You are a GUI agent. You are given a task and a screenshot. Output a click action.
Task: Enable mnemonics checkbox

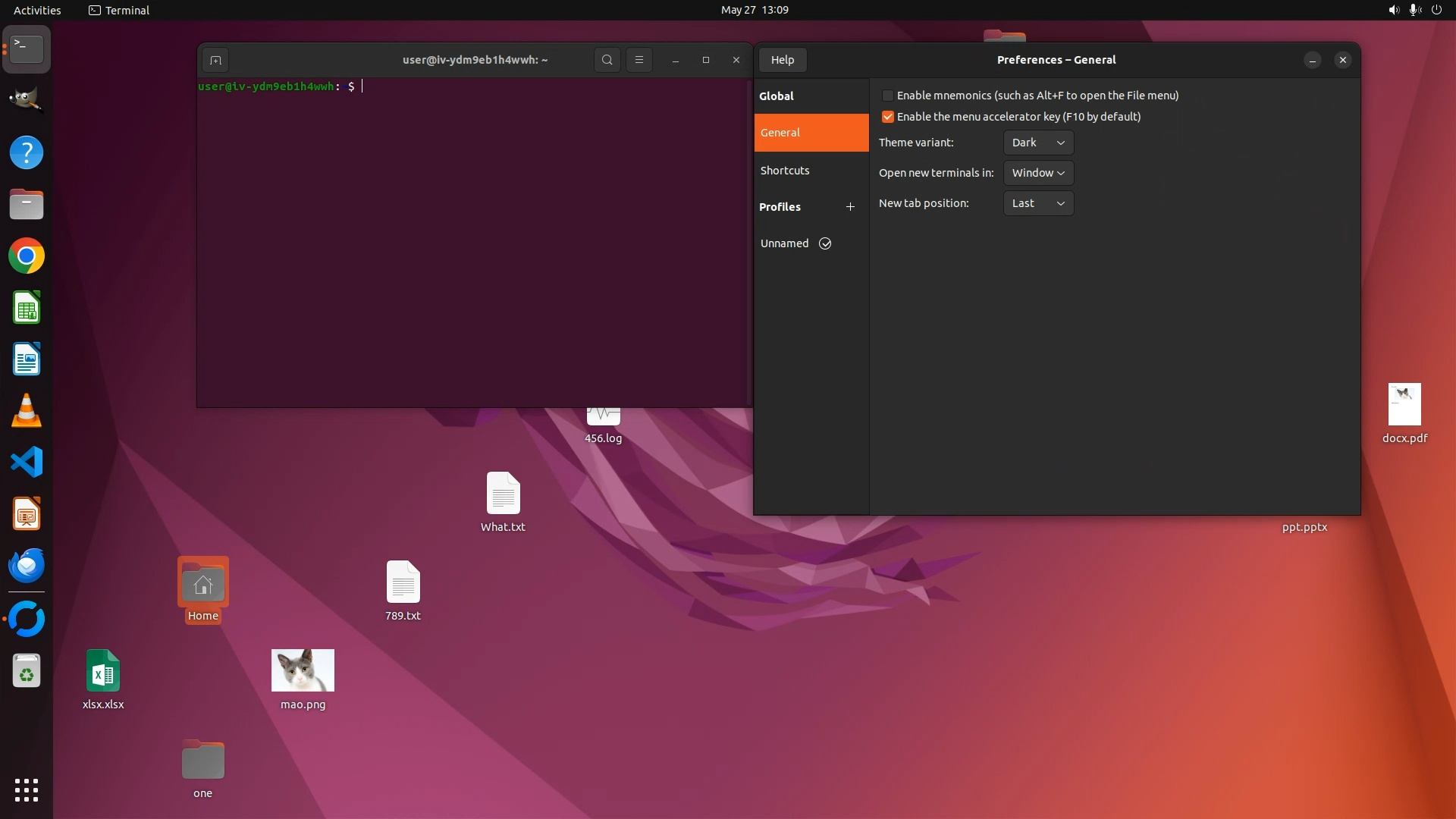pyautogui.click(x=887, y=96)
